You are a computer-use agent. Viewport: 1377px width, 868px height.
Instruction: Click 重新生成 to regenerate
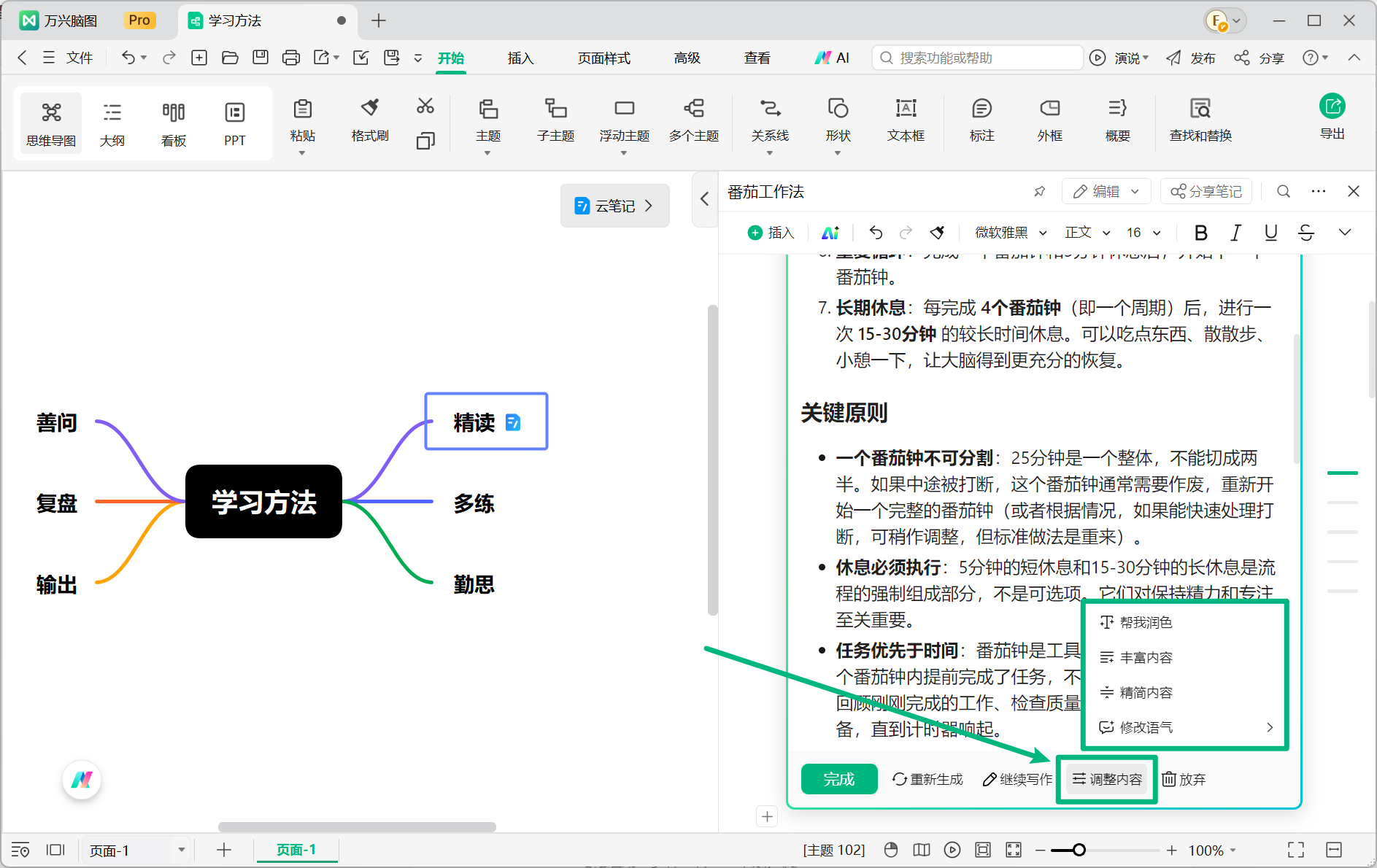tap(927, 779)
